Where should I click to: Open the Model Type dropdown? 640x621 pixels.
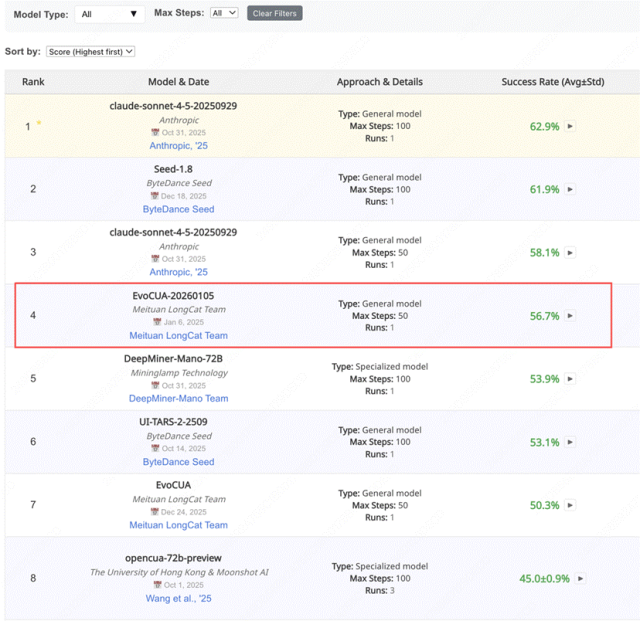[x=110, y=14]
